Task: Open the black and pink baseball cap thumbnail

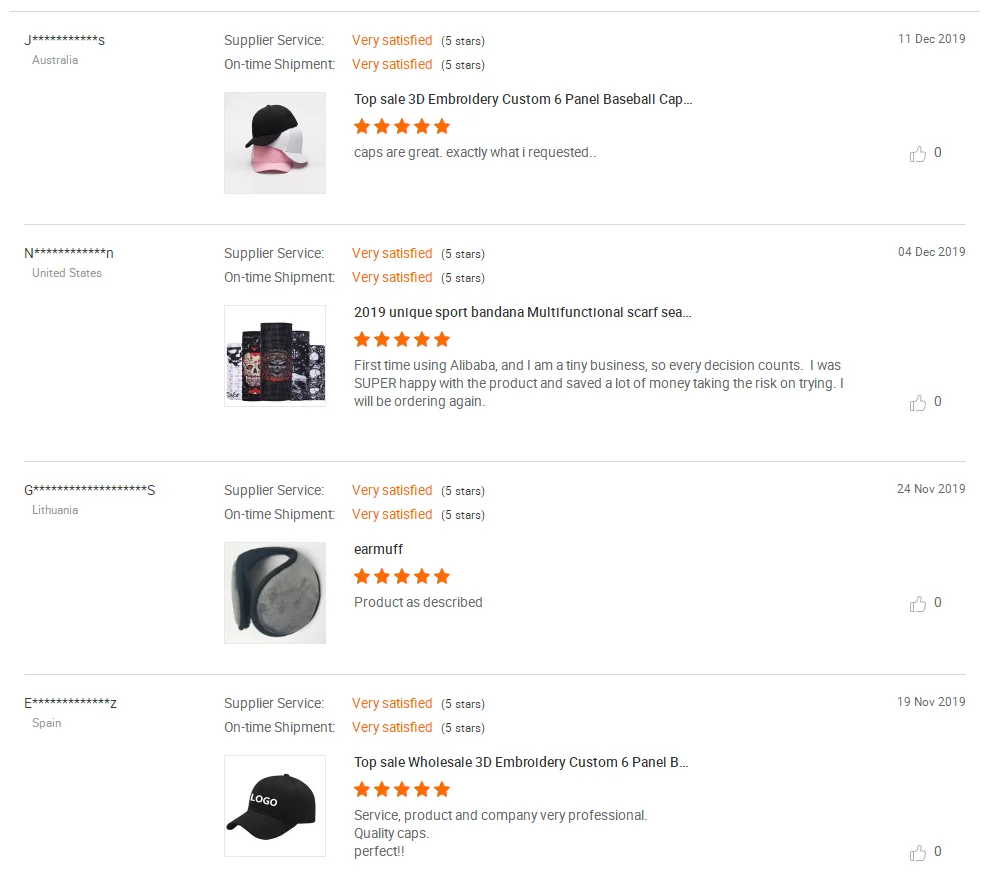Action: pos(275,143)
